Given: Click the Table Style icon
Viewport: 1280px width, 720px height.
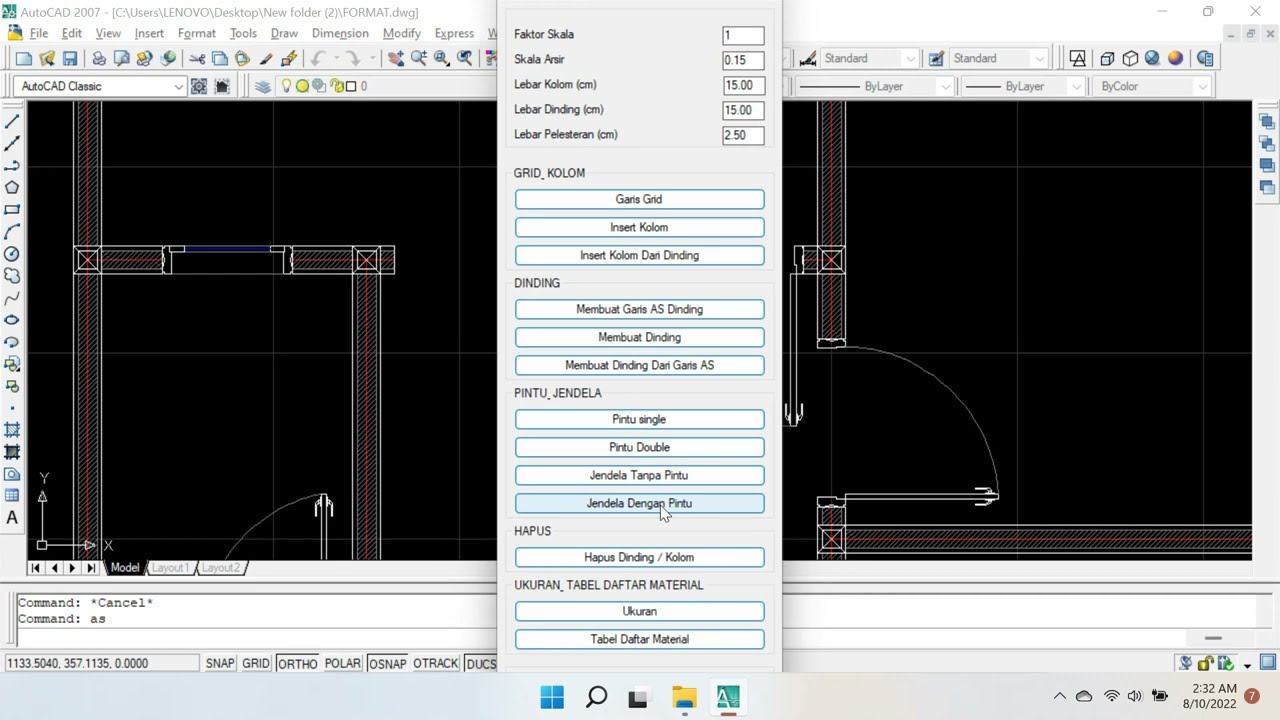Looking at the screenshot, I should click(936, 59).
